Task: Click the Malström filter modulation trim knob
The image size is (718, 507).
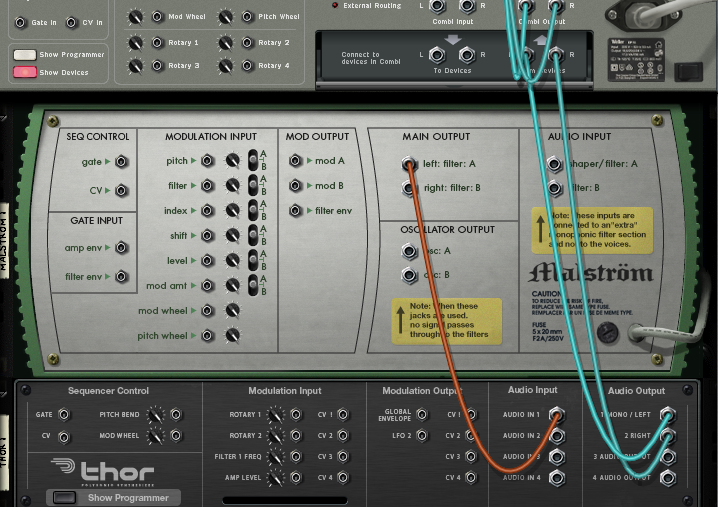Action: [x=232, y=186]
